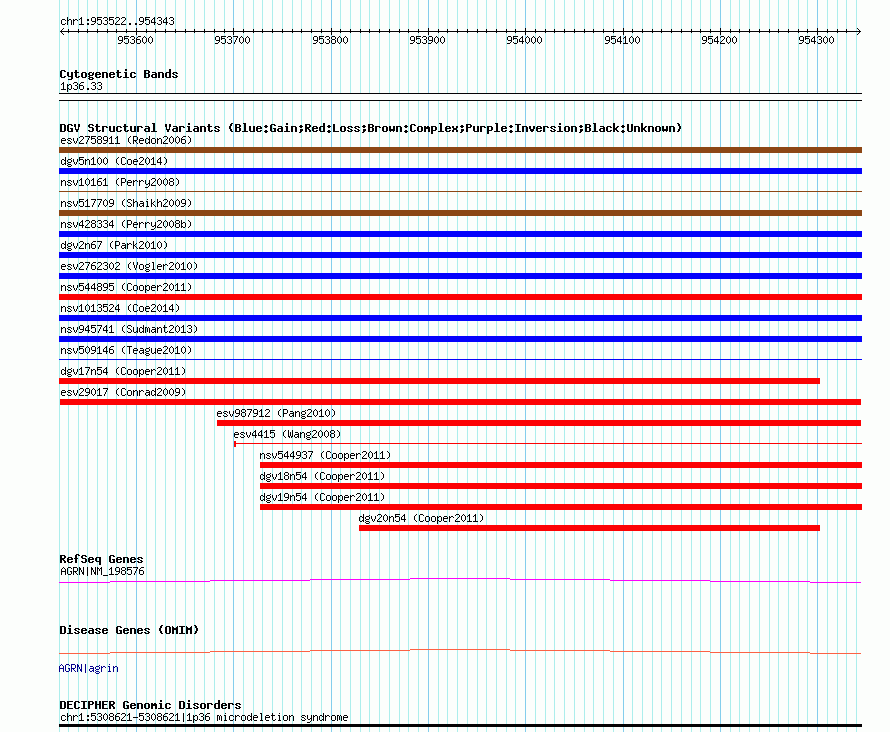Click the nsv544895 (Cooper2011) label

pos(126,287)
